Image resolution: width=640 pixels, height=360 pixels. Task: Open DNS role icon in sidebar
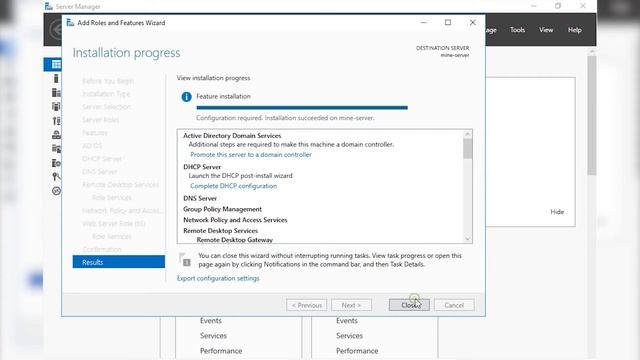pos(56,135)
